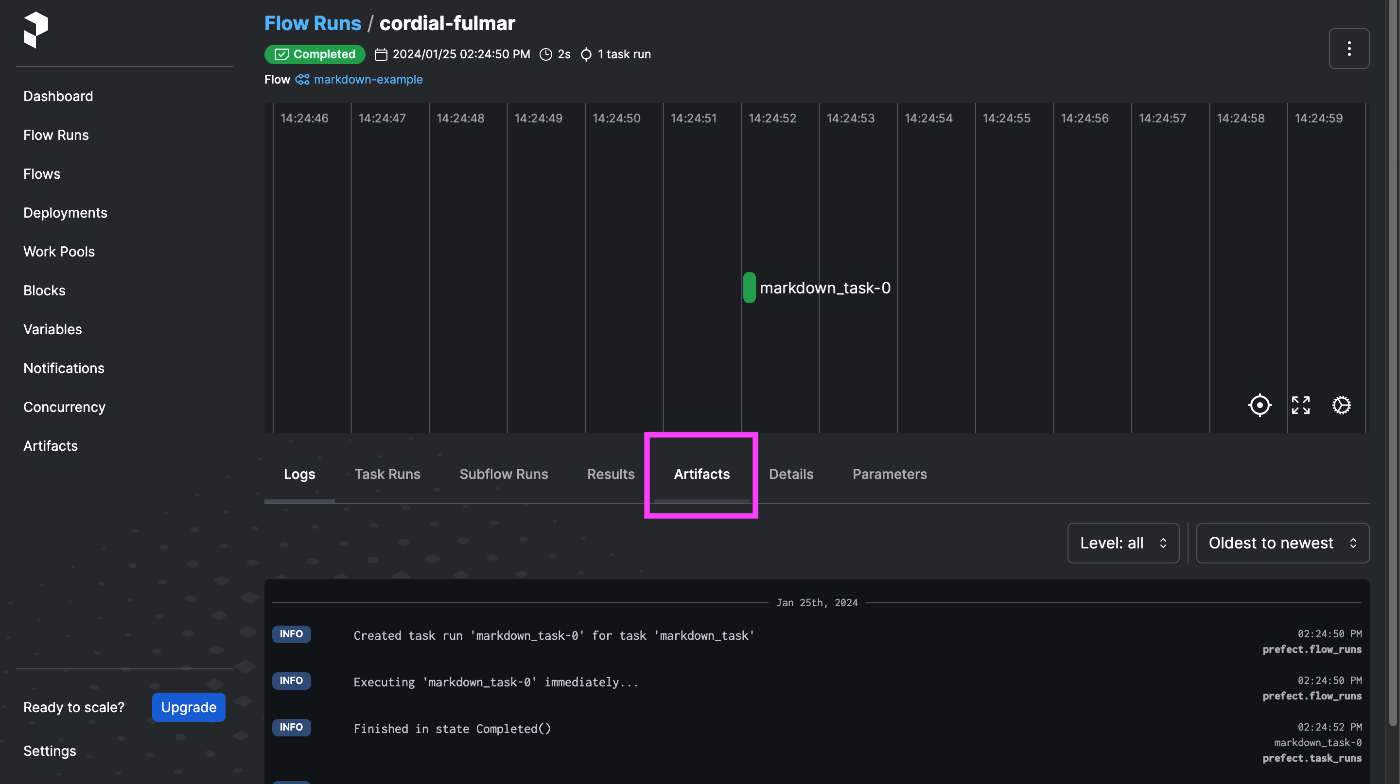Select the green markdown_task-0 bar
Image resolution: width=1400 pixels, height=784 pixels.
[x=749, y=288]
